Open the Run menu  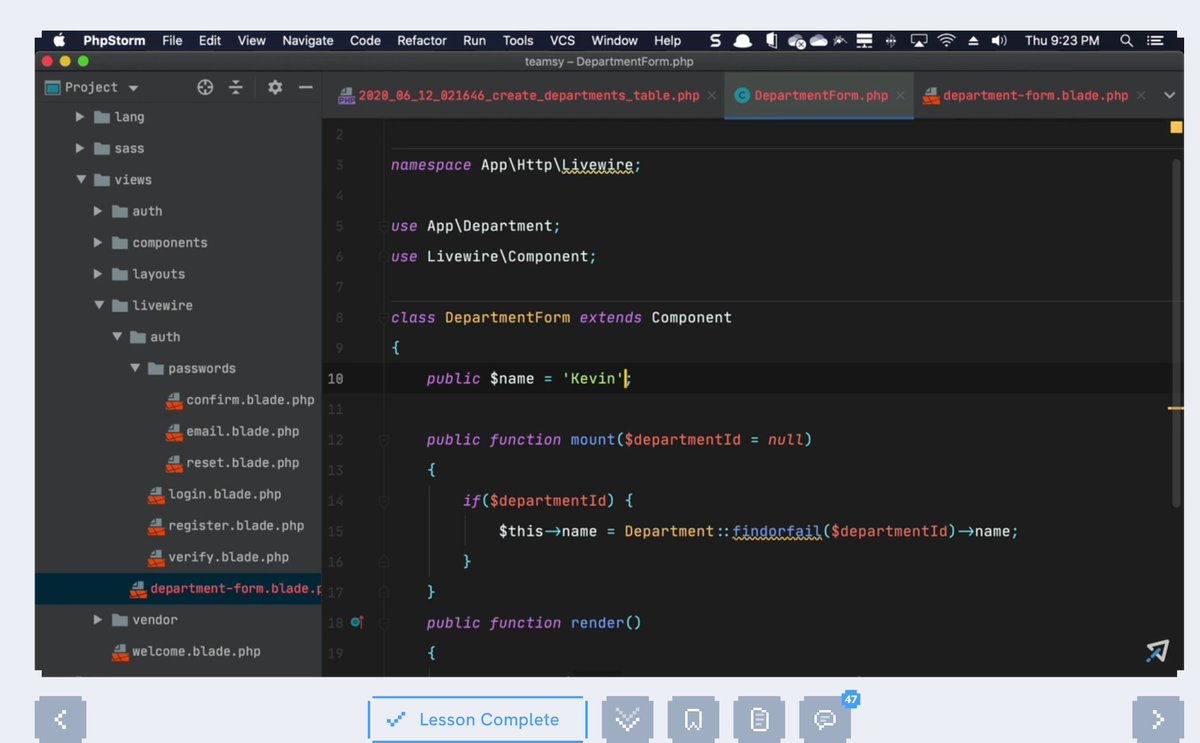pos(474,41)
